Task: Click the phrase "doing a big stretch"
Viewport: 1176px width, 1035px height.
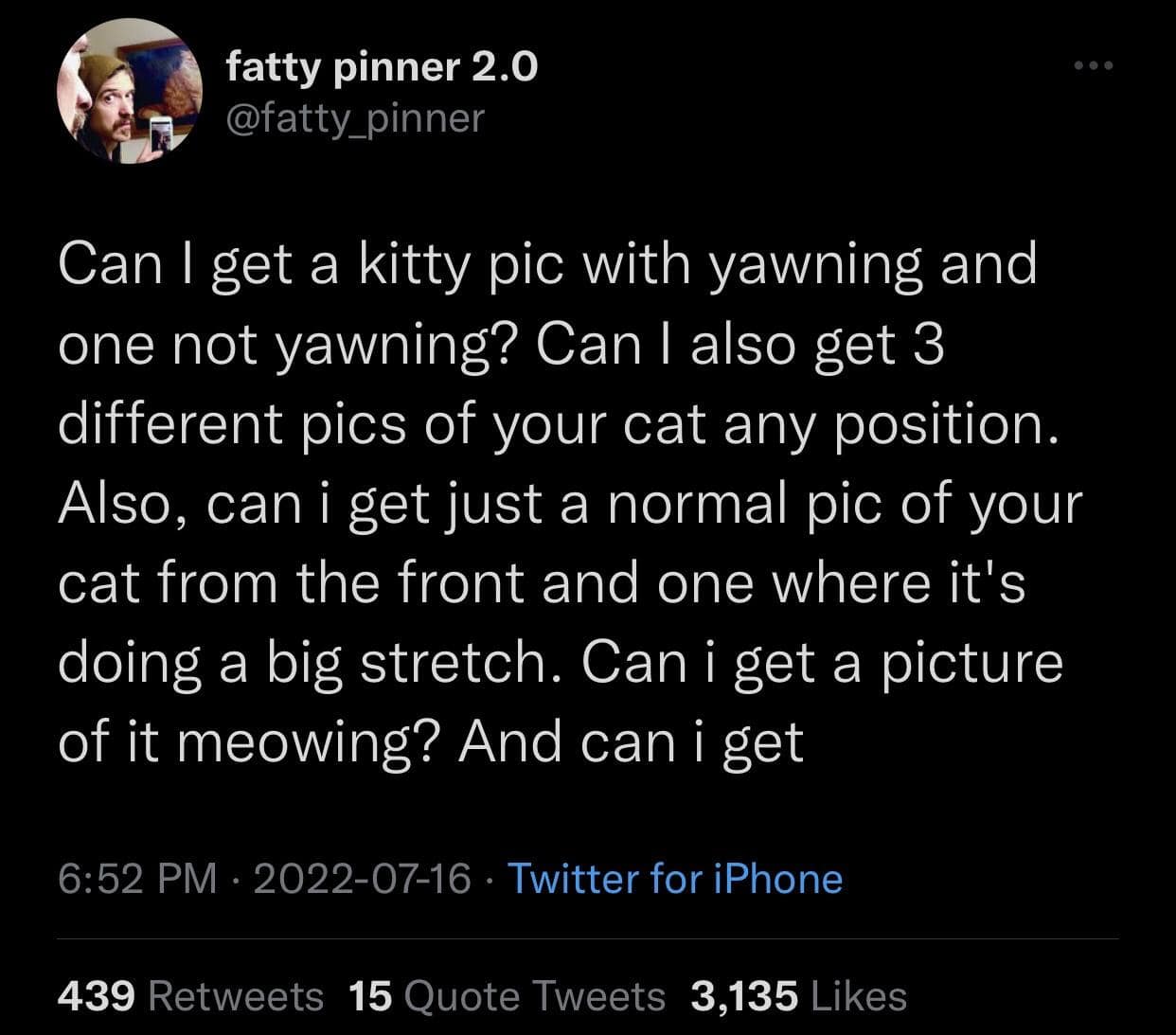Action: point(303,663)
